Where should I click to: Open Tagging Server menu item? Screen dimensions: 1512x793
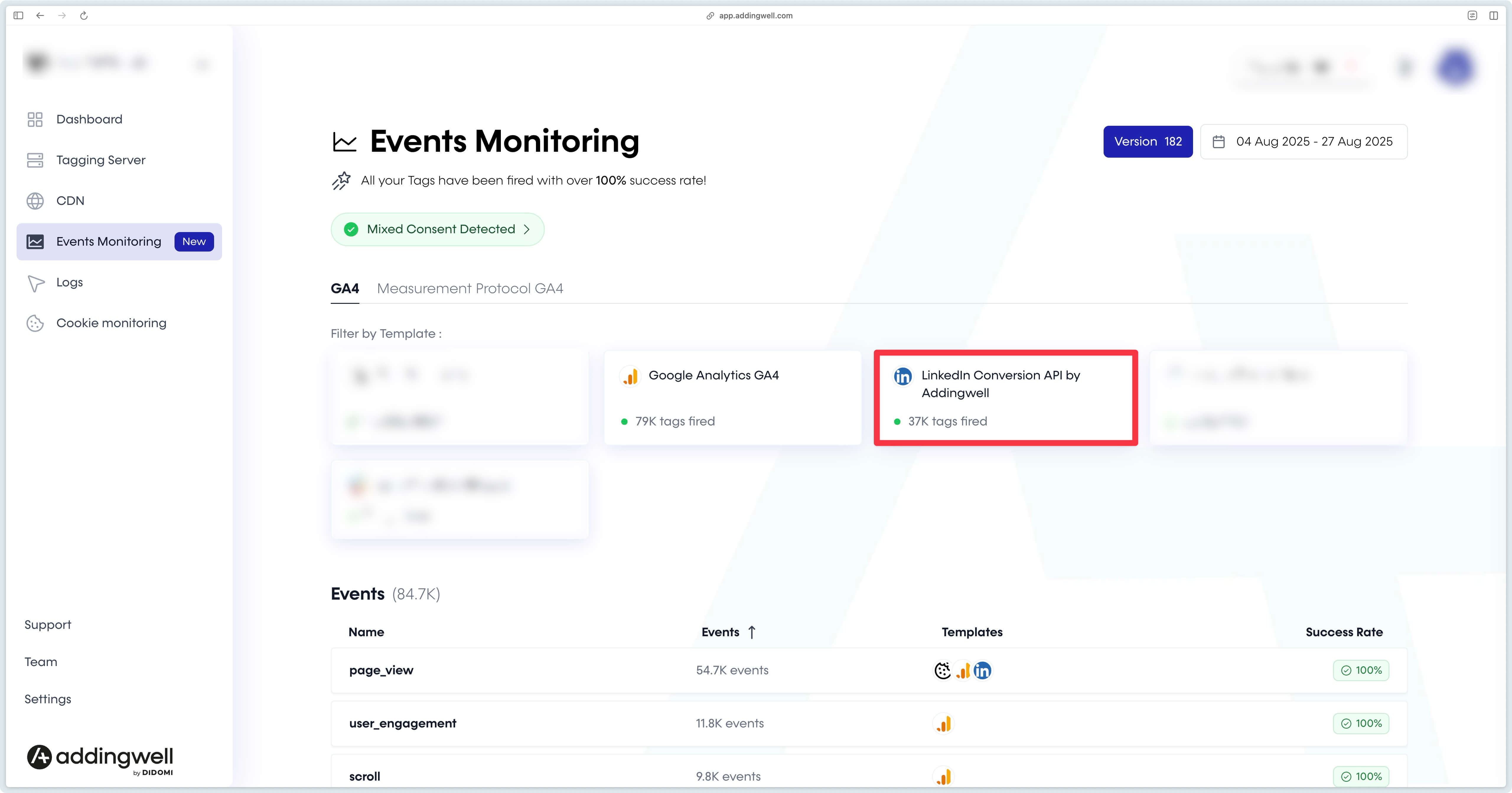coord(101,160)
